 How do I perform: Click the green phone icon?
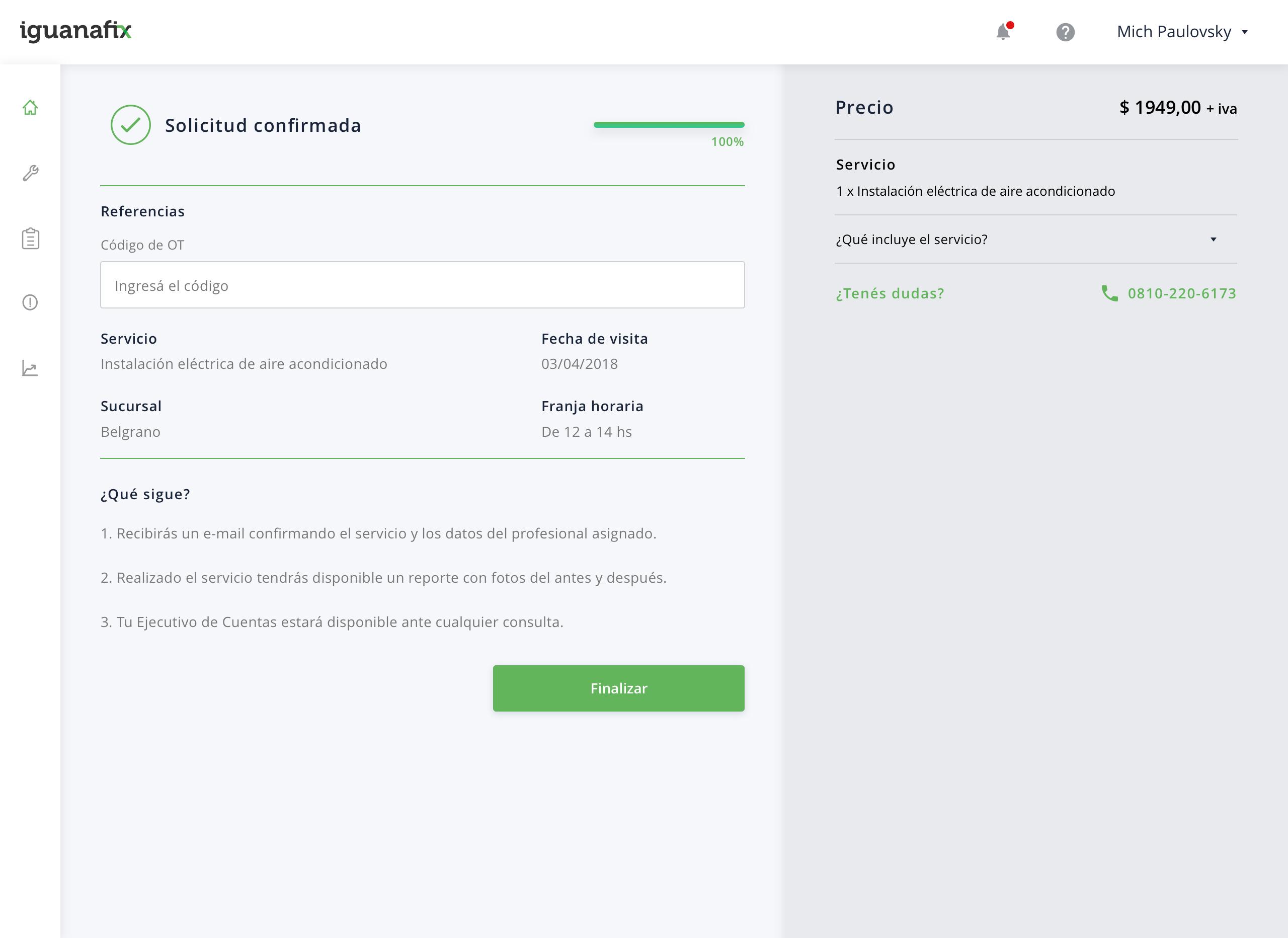pos(1109,293)
